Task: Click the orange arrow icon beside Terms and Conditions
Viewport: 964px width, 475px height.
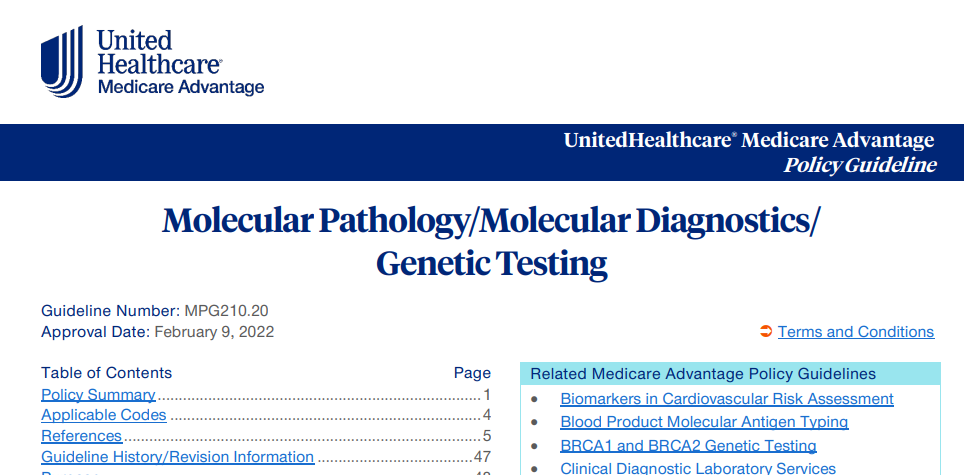Action: pyautogui.click(x=765, y=332)
